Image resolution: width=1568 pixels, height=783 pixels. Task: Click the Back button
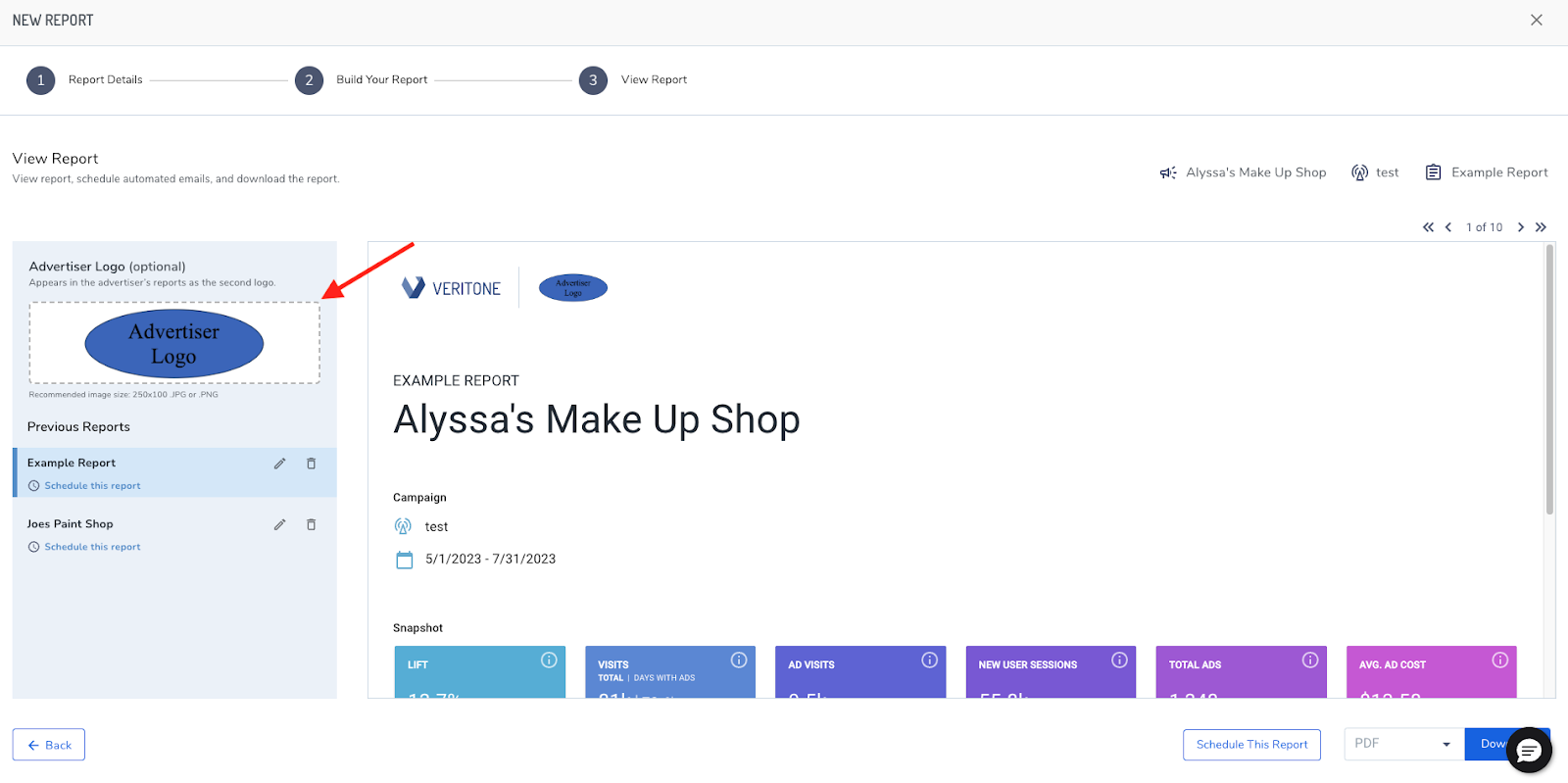tap(49, 745)
